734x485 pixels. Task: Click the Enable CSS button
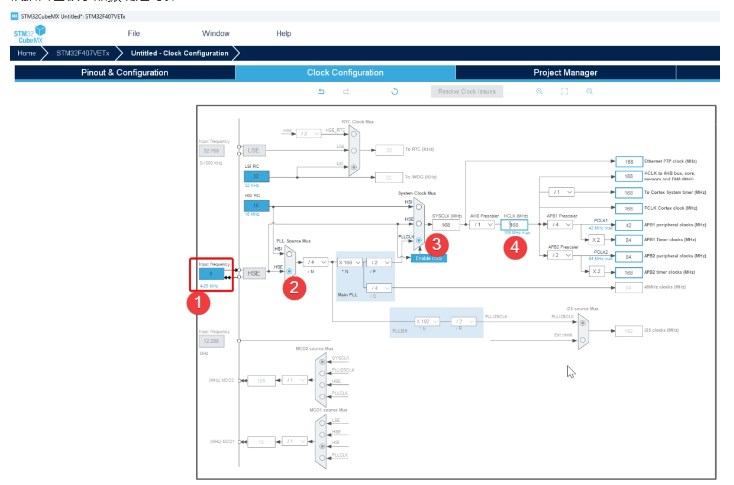(429, 258)
